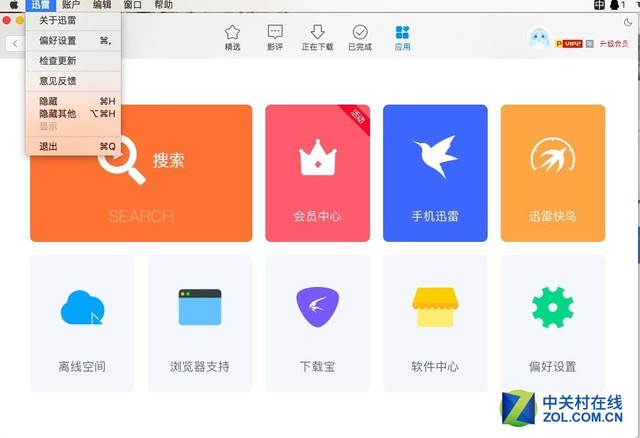
Task: Toggle the night mode moon icon
Action: click(628, 22)
